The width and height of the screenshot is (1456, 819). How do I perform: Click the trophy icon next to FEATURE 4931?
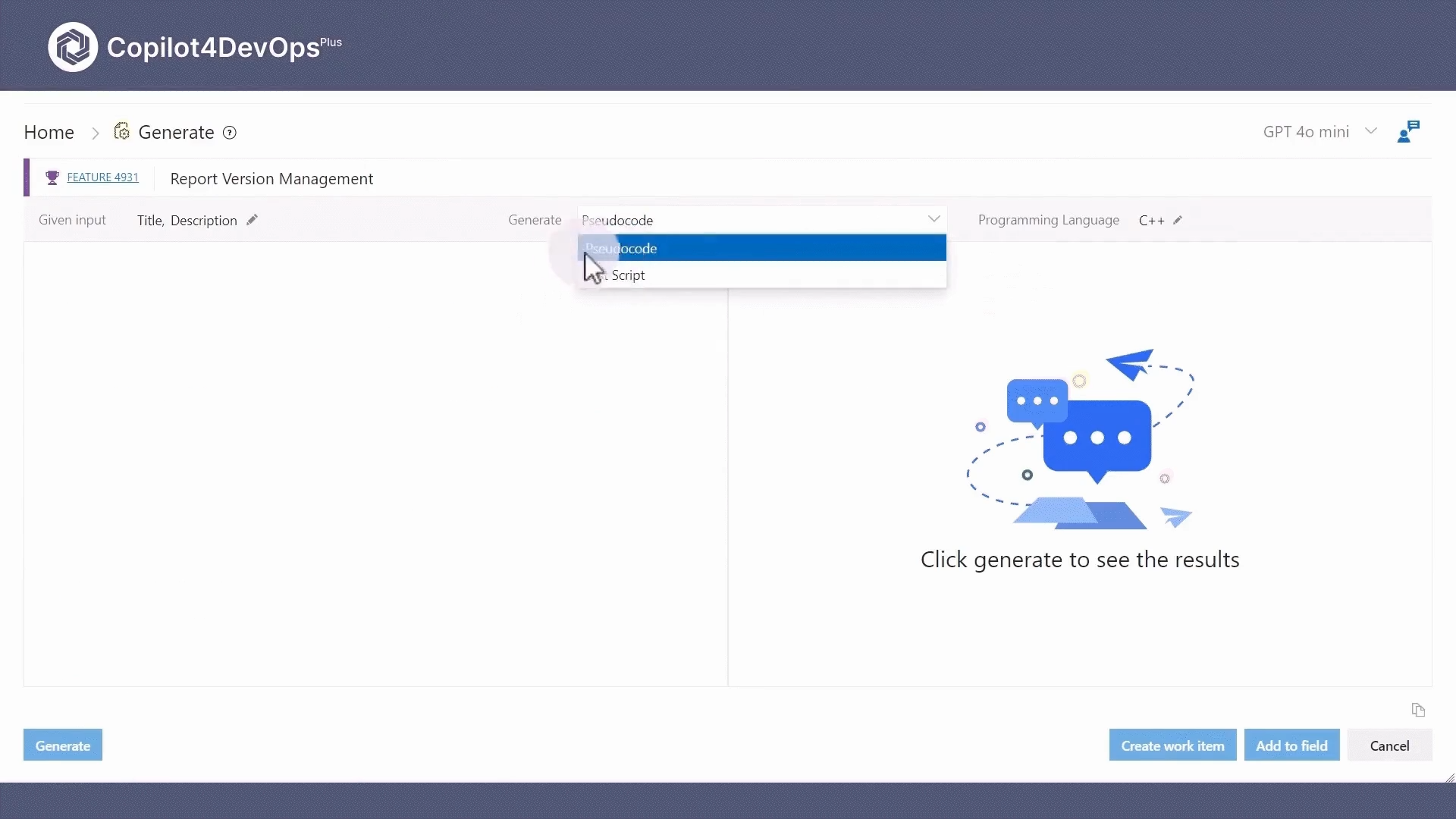[52, 177]
